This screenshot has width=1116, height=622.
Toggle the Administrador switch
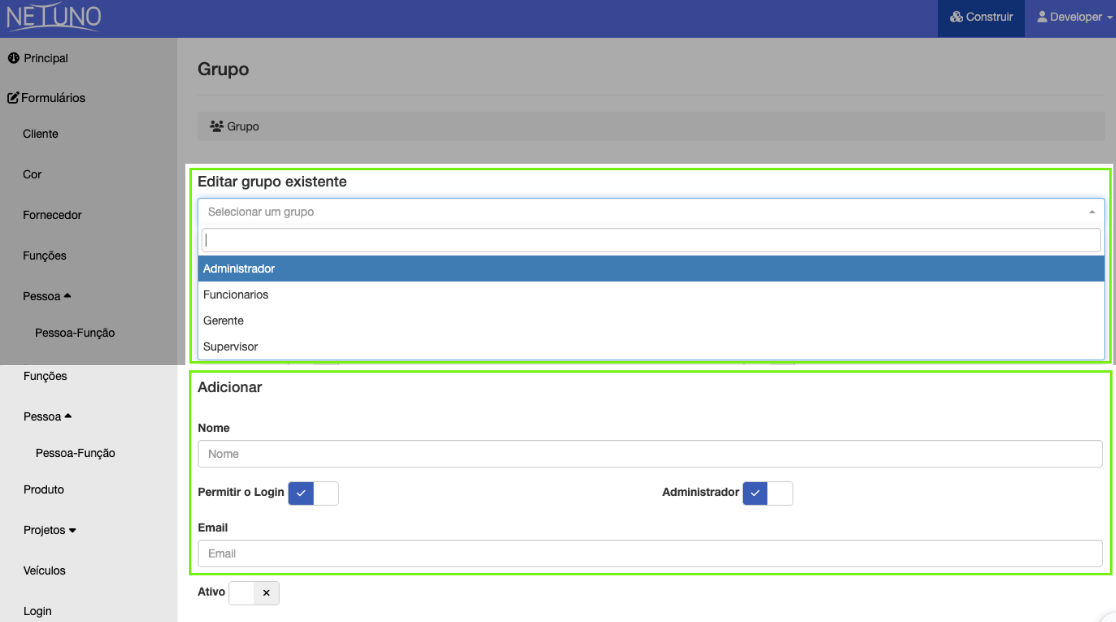point(767,493)
